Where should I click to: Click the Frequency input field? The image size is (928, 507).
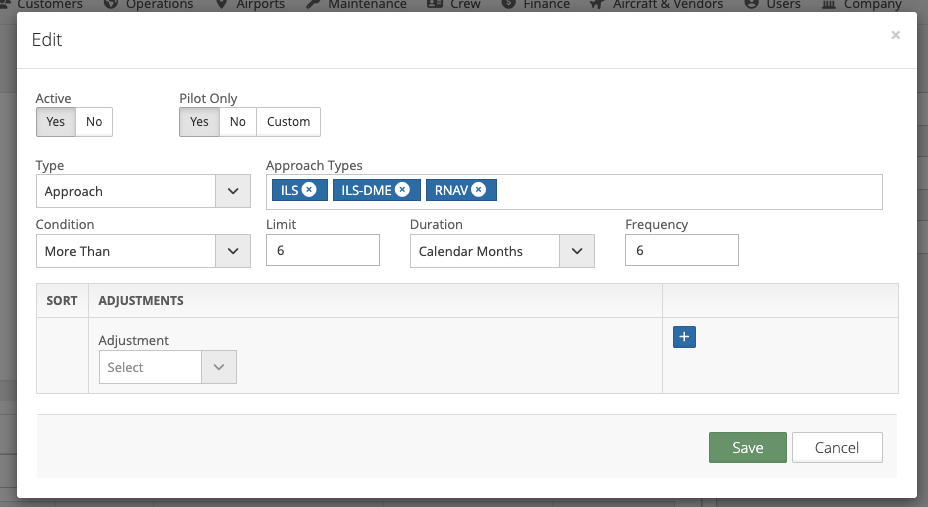pyautogui.click(x=681, y=251)
